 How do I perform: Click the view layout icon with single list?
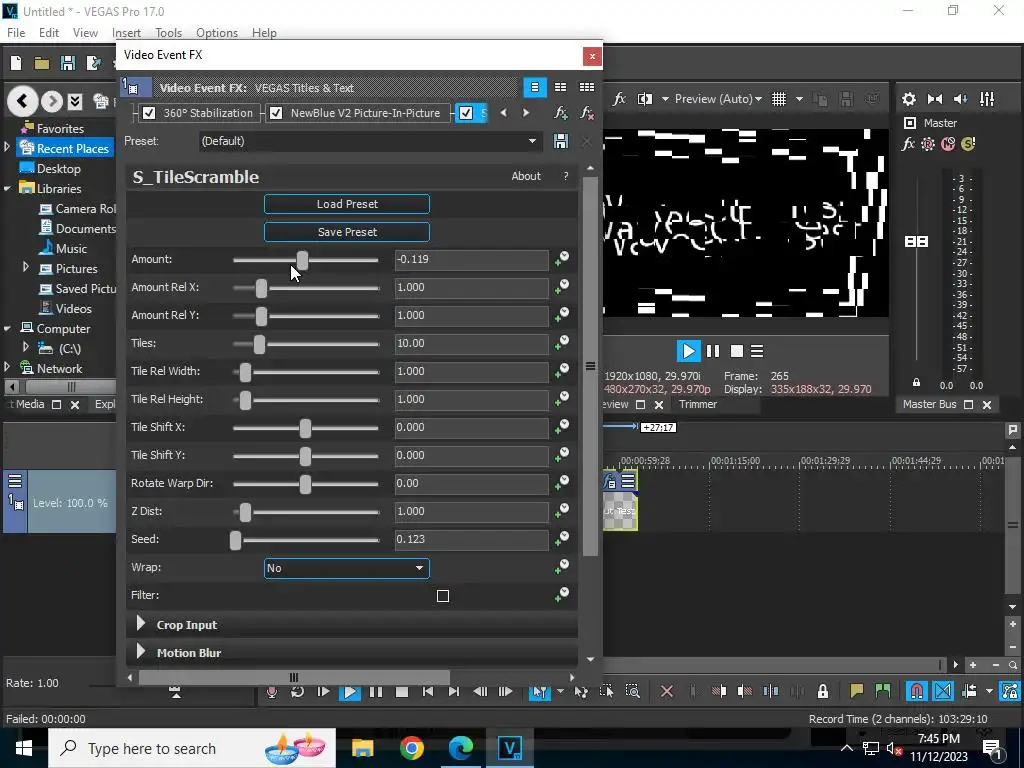click(534, 87)
